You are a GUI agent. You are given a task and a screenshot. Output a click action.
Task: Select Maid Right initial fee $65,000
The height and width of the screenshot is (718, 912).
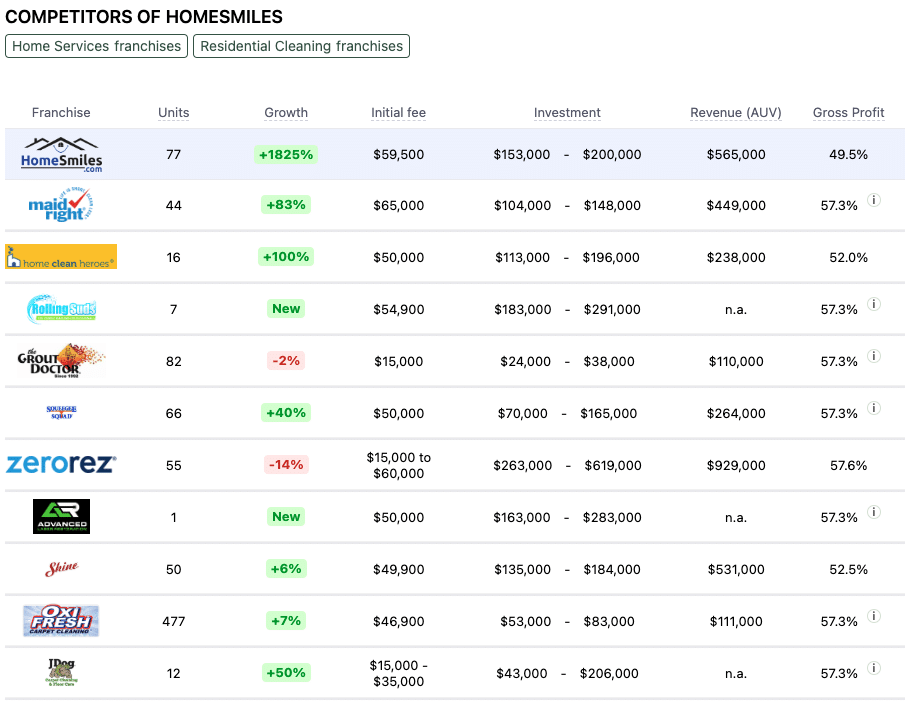[x=398, y=205]
